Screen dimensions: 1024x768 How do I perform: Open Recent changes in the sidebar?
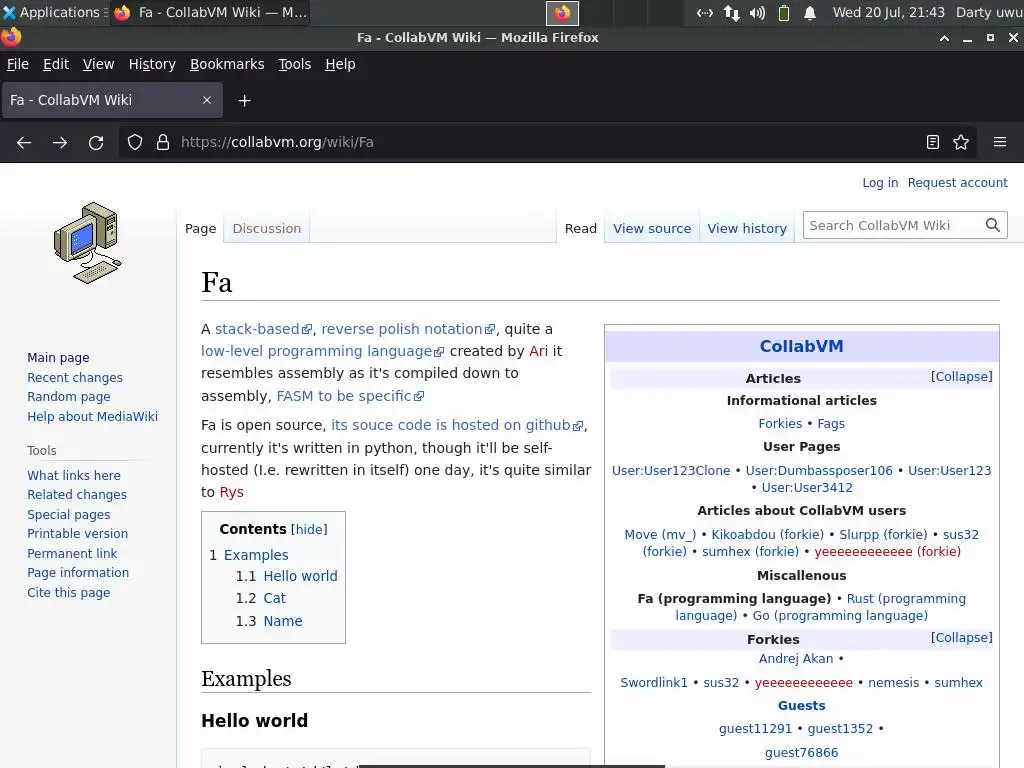click(x=75, y=377)
